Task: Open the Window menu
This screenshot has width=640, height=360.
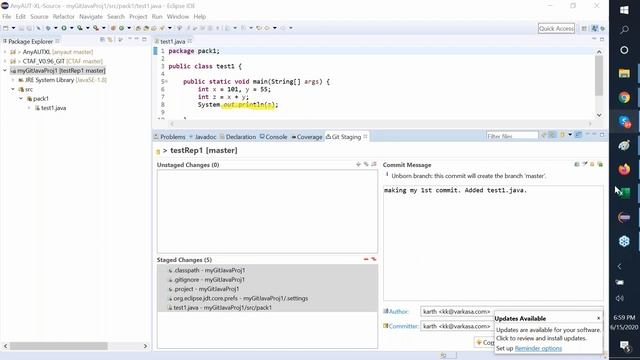Action: [x=178, y=17]
